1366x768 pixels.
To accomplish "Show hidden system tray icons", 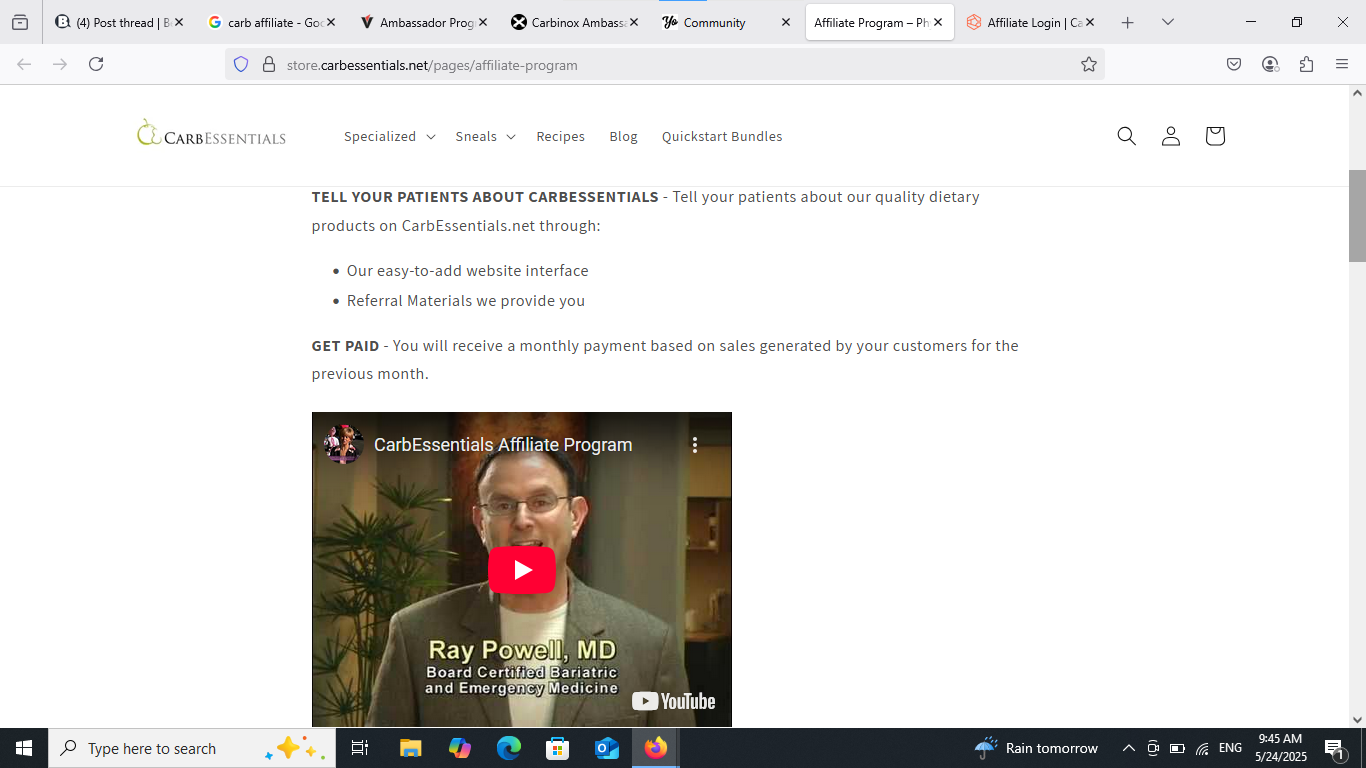I will pos(1129,748).
